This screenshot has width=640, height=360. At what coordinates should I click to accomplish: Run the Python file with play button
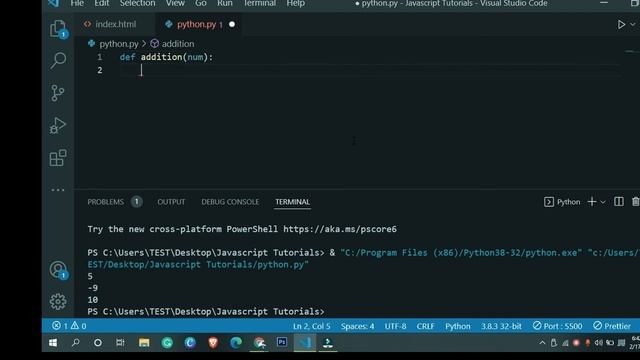621,24
